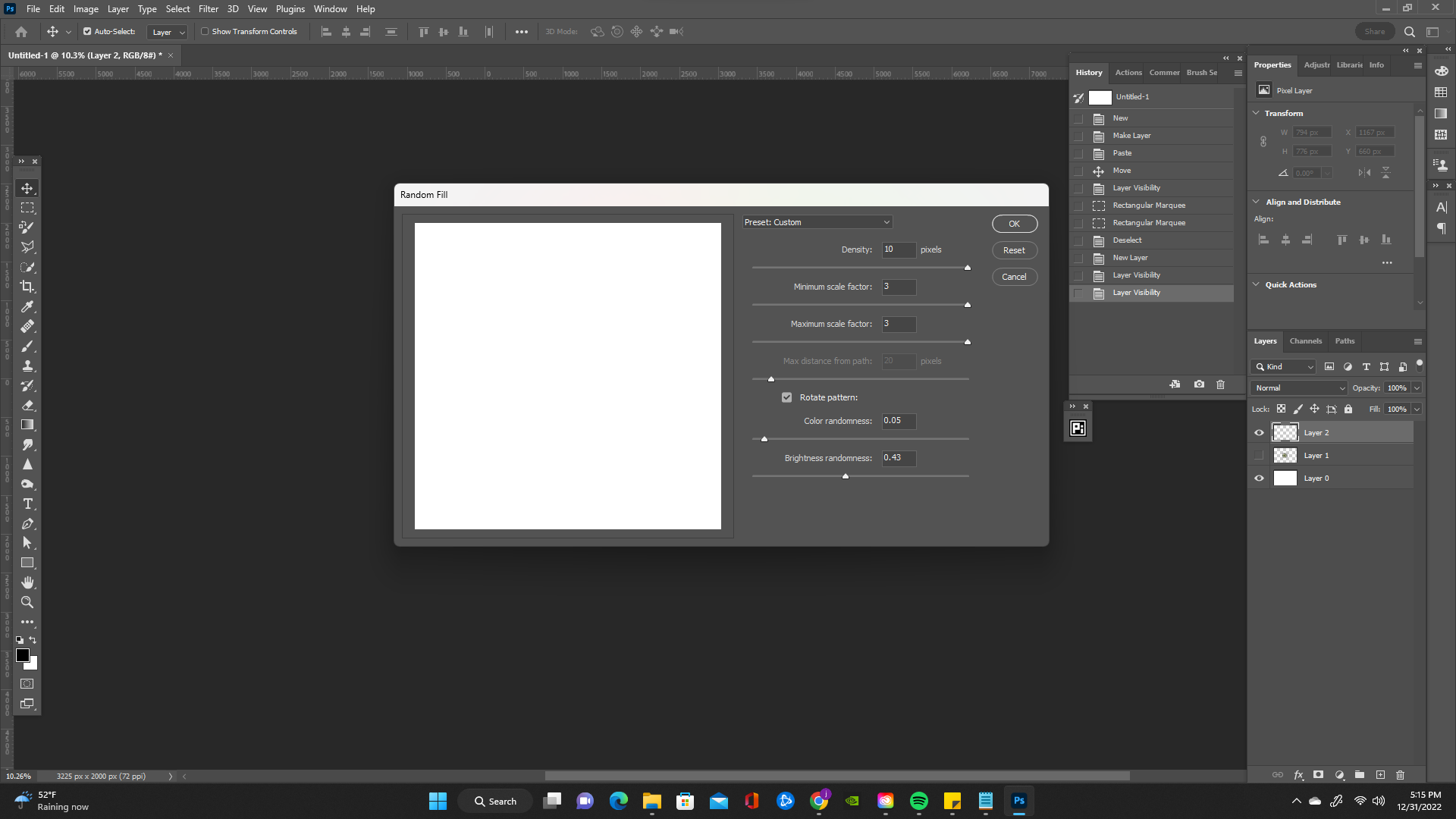The width and height of the screenshot is (1456, 819).
Task: Open the layer blend mode dropdown
Action: click(1298, 388)
